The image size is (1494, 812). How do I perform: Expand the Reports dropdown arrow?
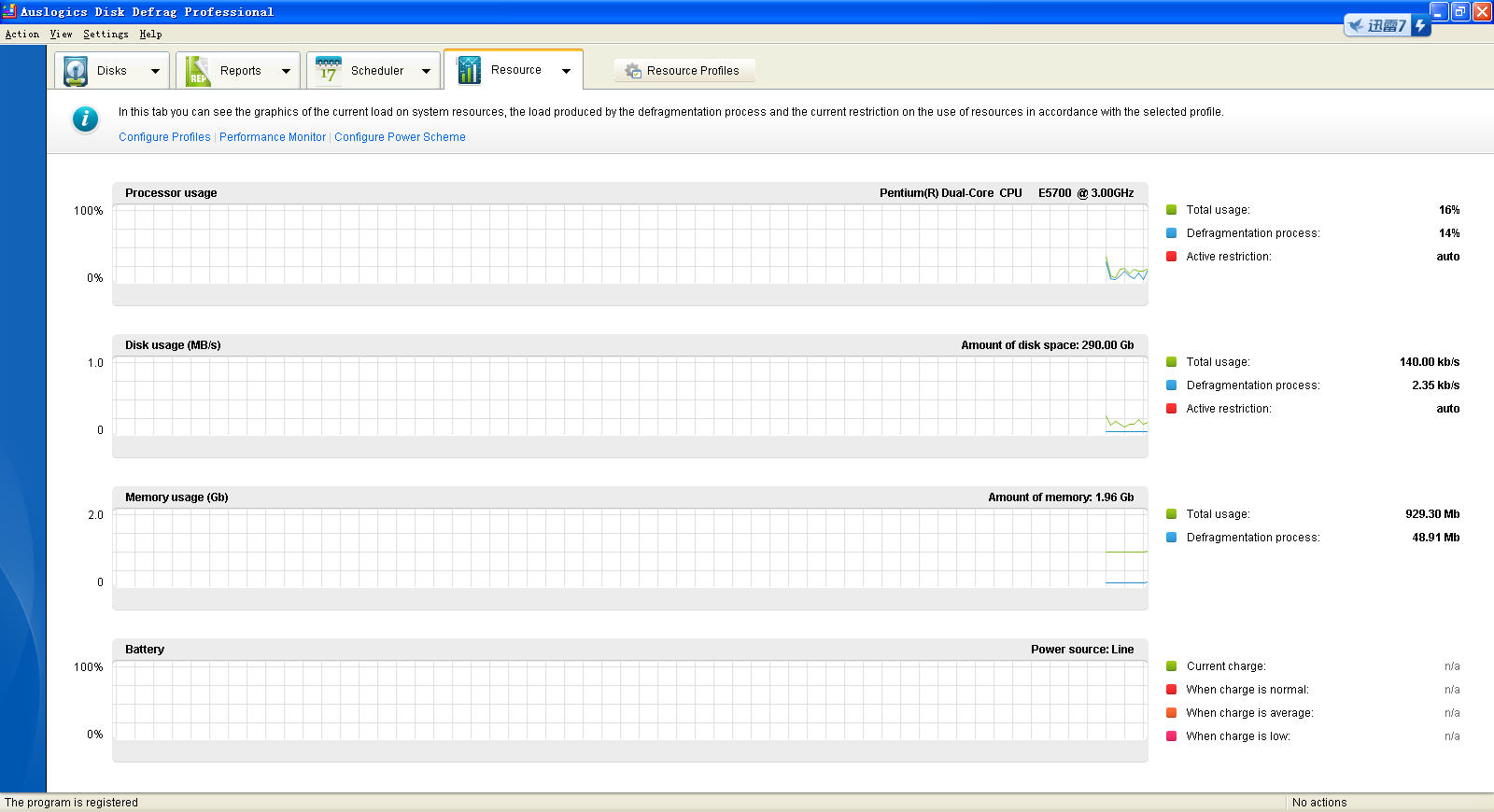(x=286, y=71)
